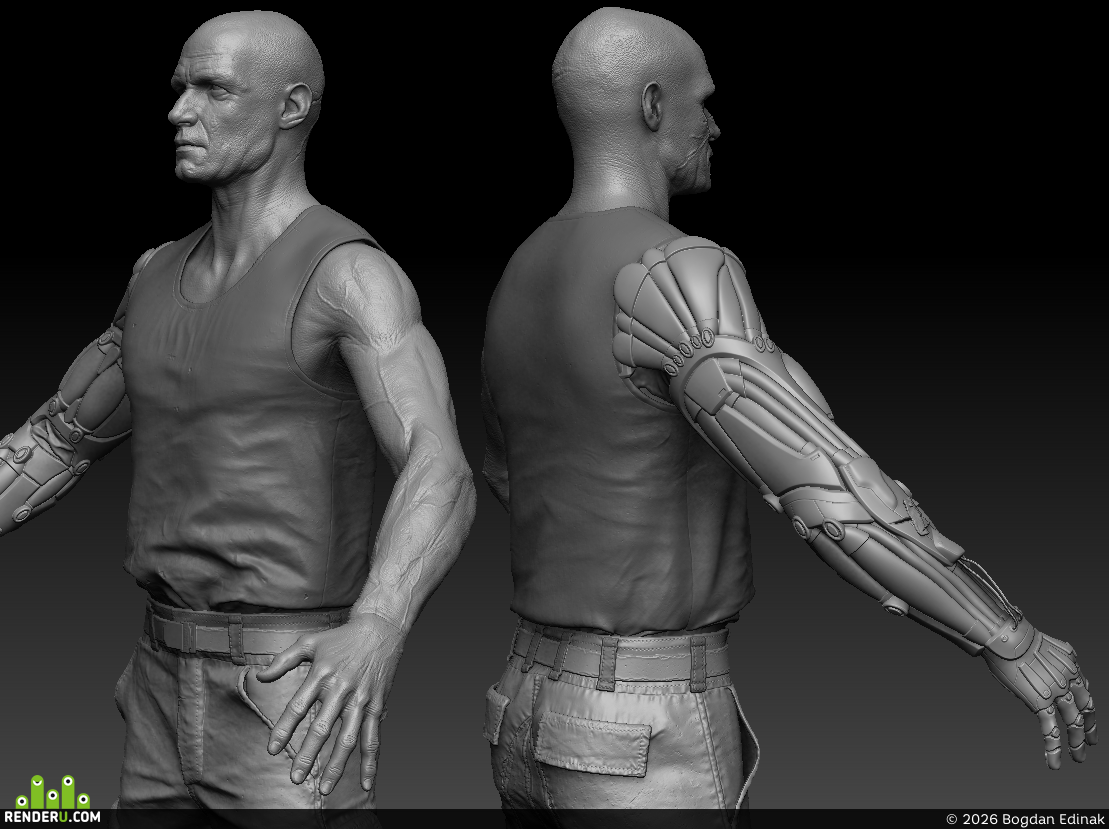Select the left figure's ear
Screen dimensions: 1109x829
[296, 106]
